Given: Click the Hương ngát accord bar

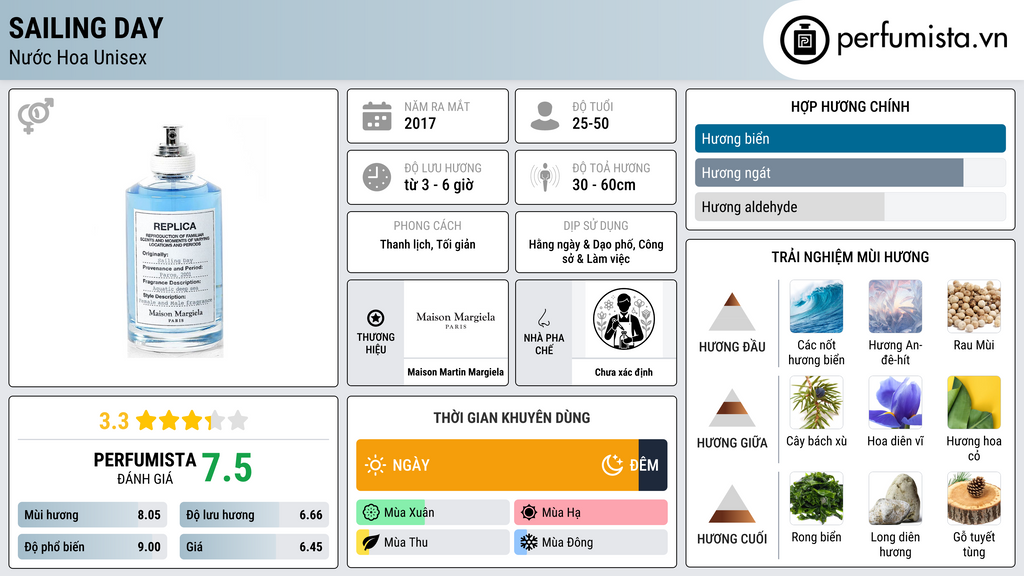Looking at the screenshot, I should coord(850,173).
